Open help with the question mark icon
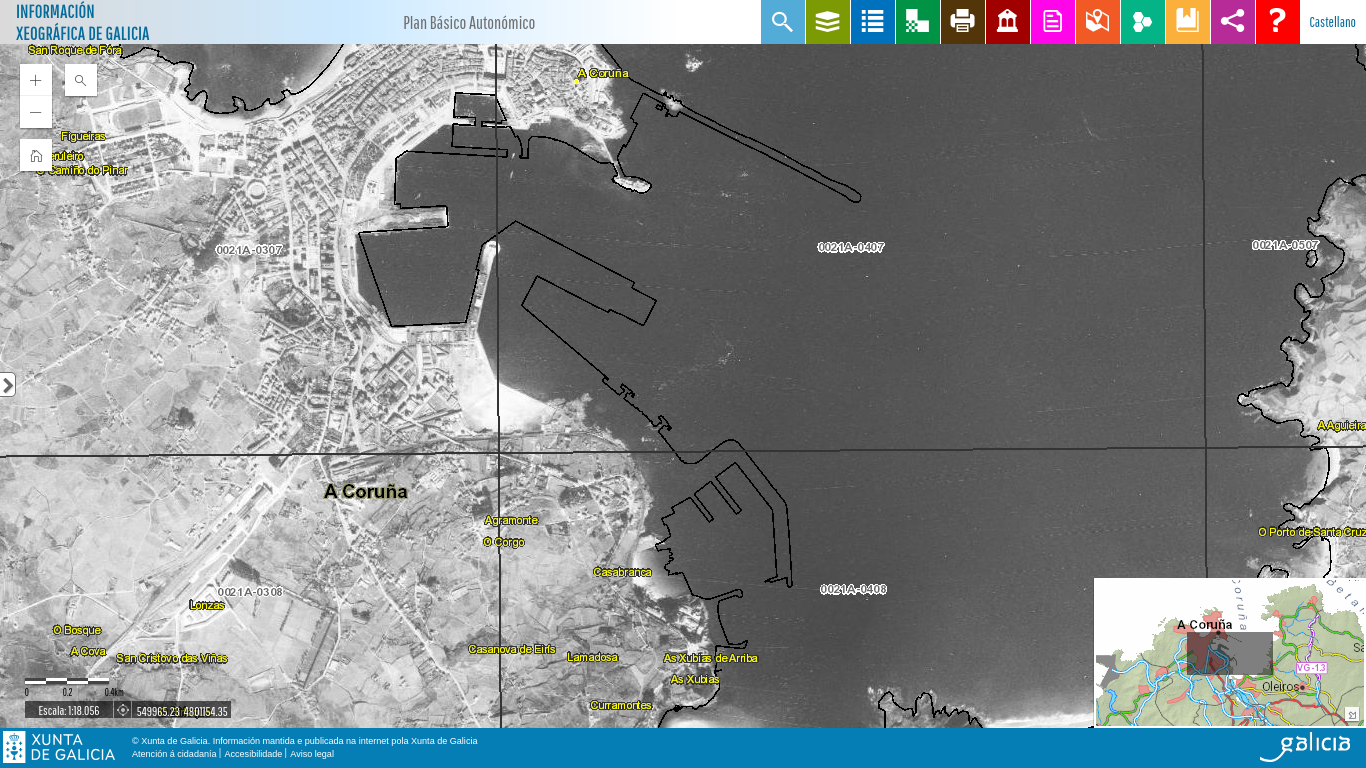Screen dimensions: 1366x768 1278,22
